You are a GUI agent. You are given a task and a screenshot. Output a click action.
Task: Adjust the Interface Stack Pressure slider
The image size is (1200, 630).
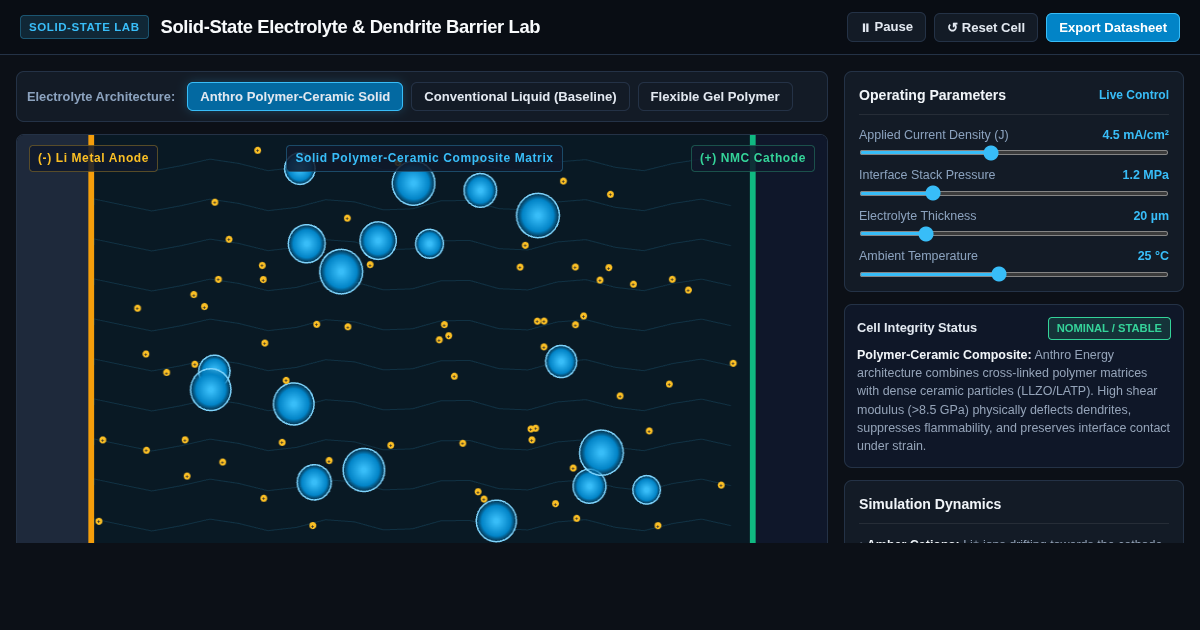1014,193
